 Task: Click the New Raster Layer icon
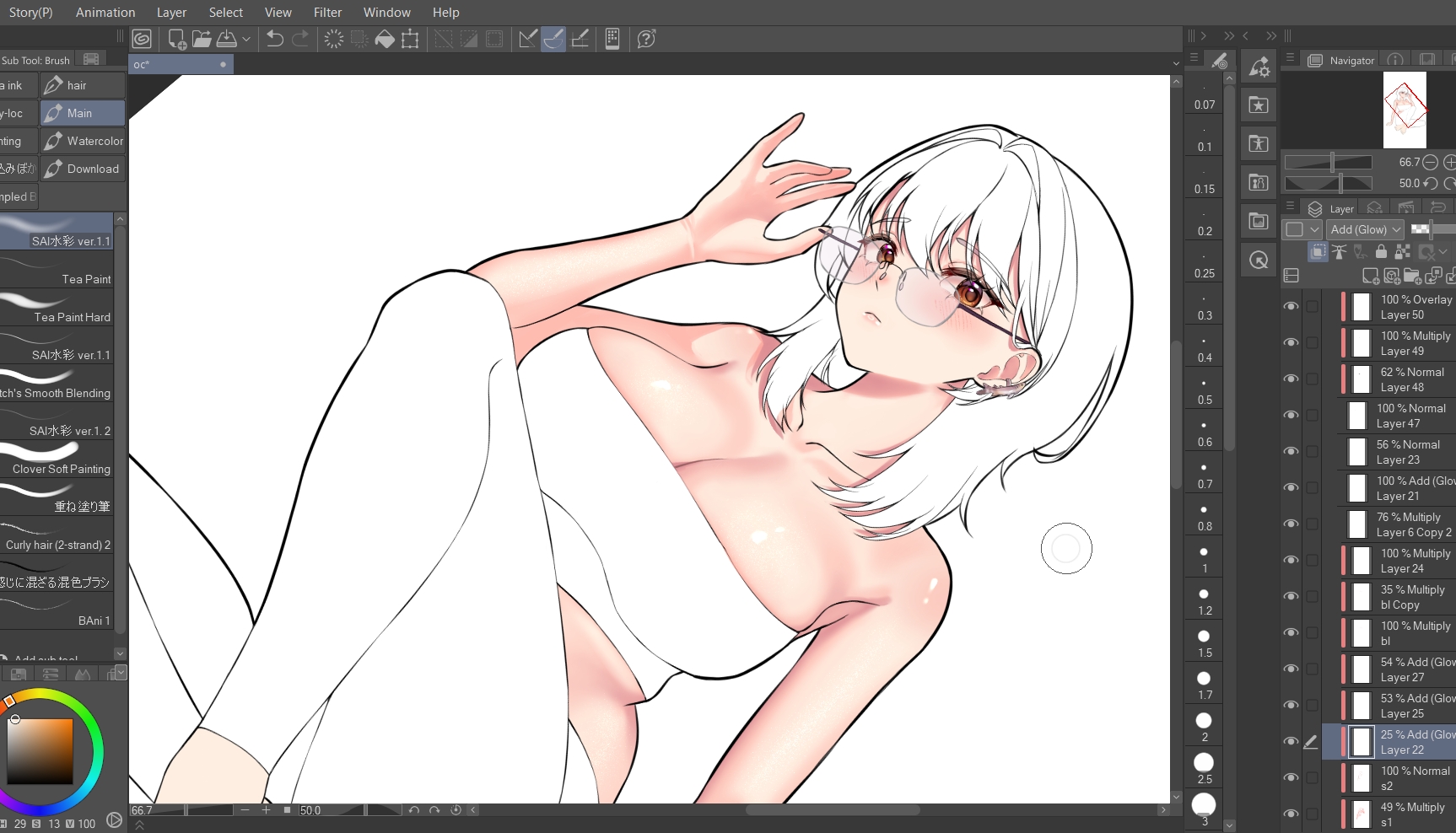(x=1371, y=276)
